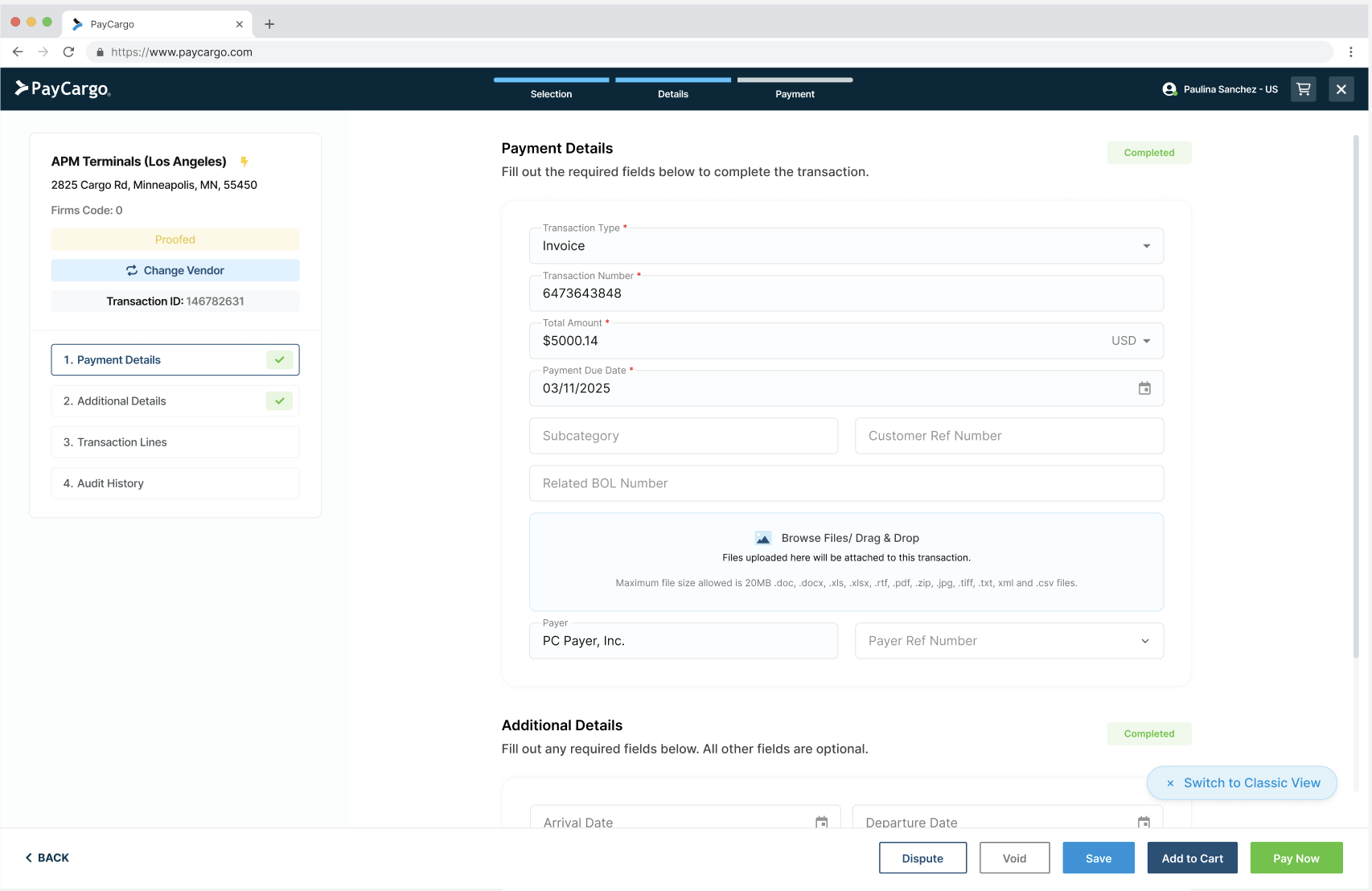Expand the Payer Ref Number dropdown
Viewport: 1372px width, 891px height.
point(1145,641)
